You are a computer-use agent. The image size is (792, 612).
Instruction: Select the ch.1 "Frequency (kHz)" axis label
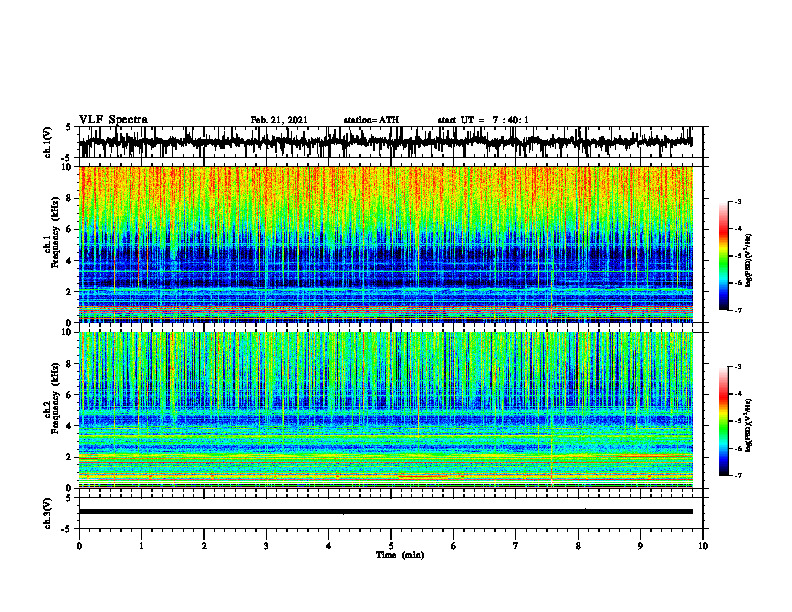click(x=55, y=232)
